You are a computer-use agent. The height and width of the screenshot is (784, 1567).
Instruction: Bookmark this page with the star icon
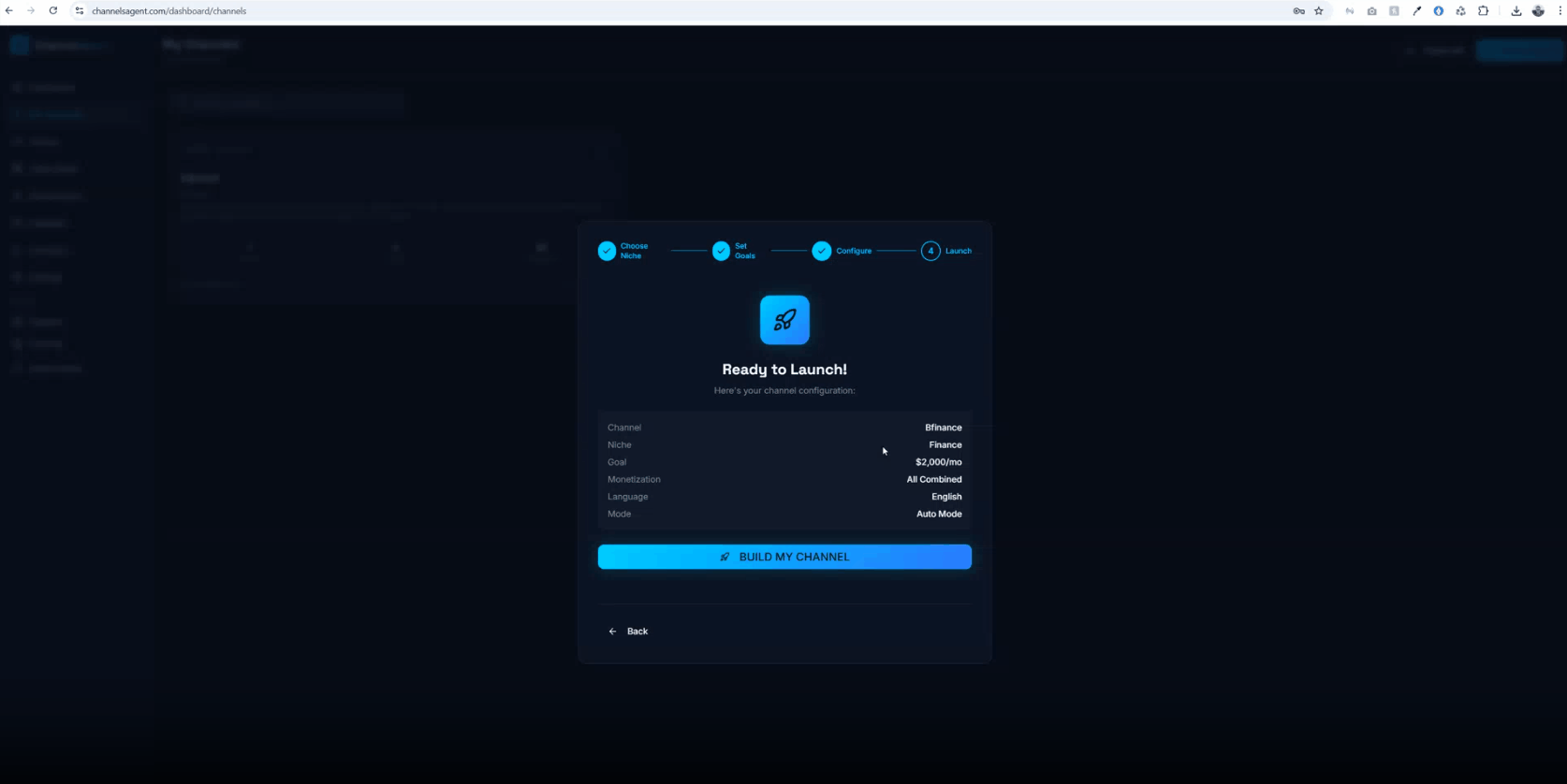1319,11
